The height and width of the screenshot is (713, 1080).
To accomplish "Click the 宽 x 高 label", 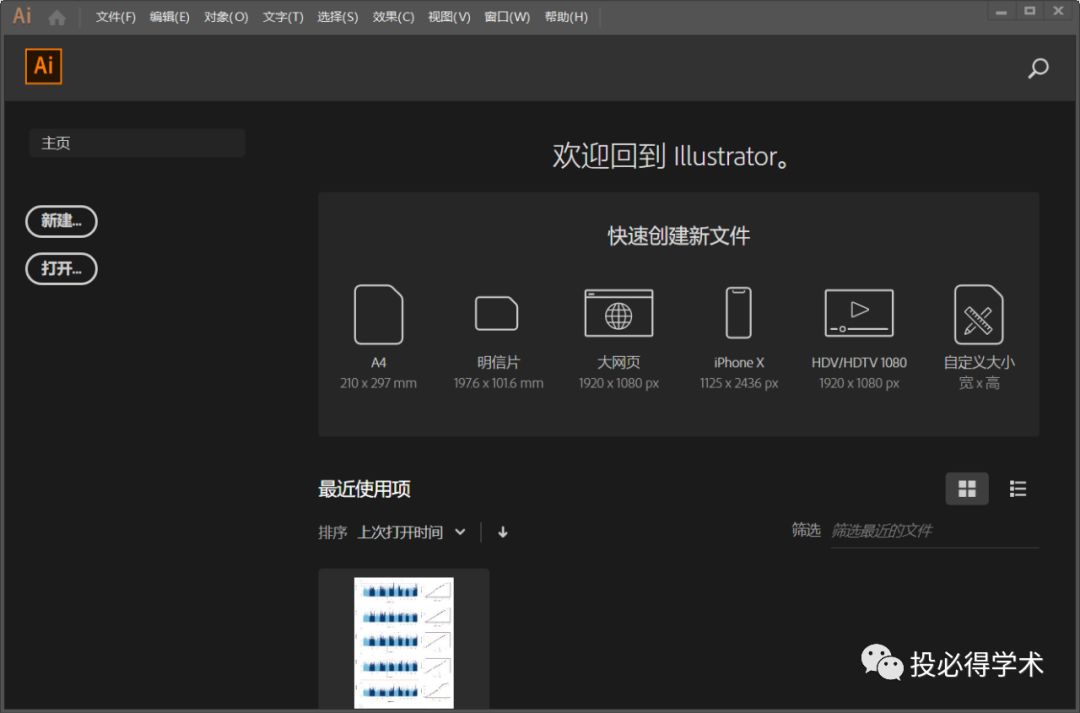I will coord(979,383).
